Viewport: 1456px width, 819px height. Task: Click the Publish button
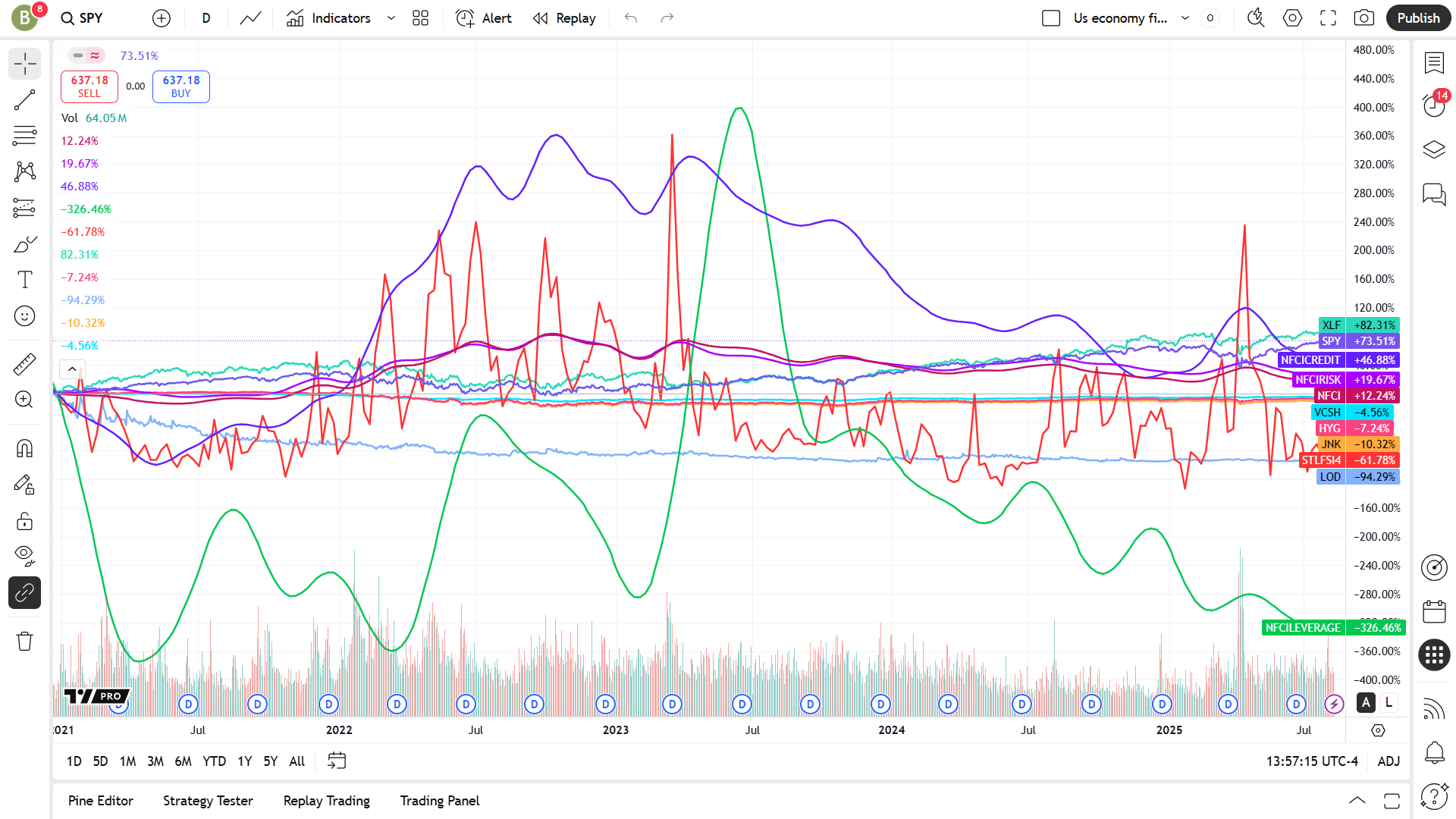coord(1418,18)
